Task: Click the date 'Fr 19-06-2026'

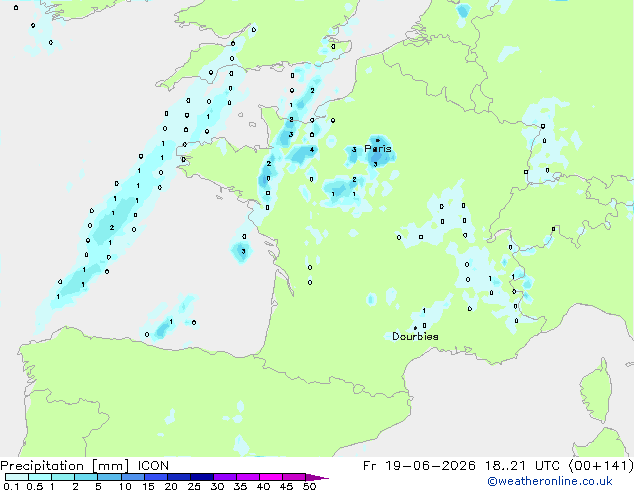Action: [419, 466]
